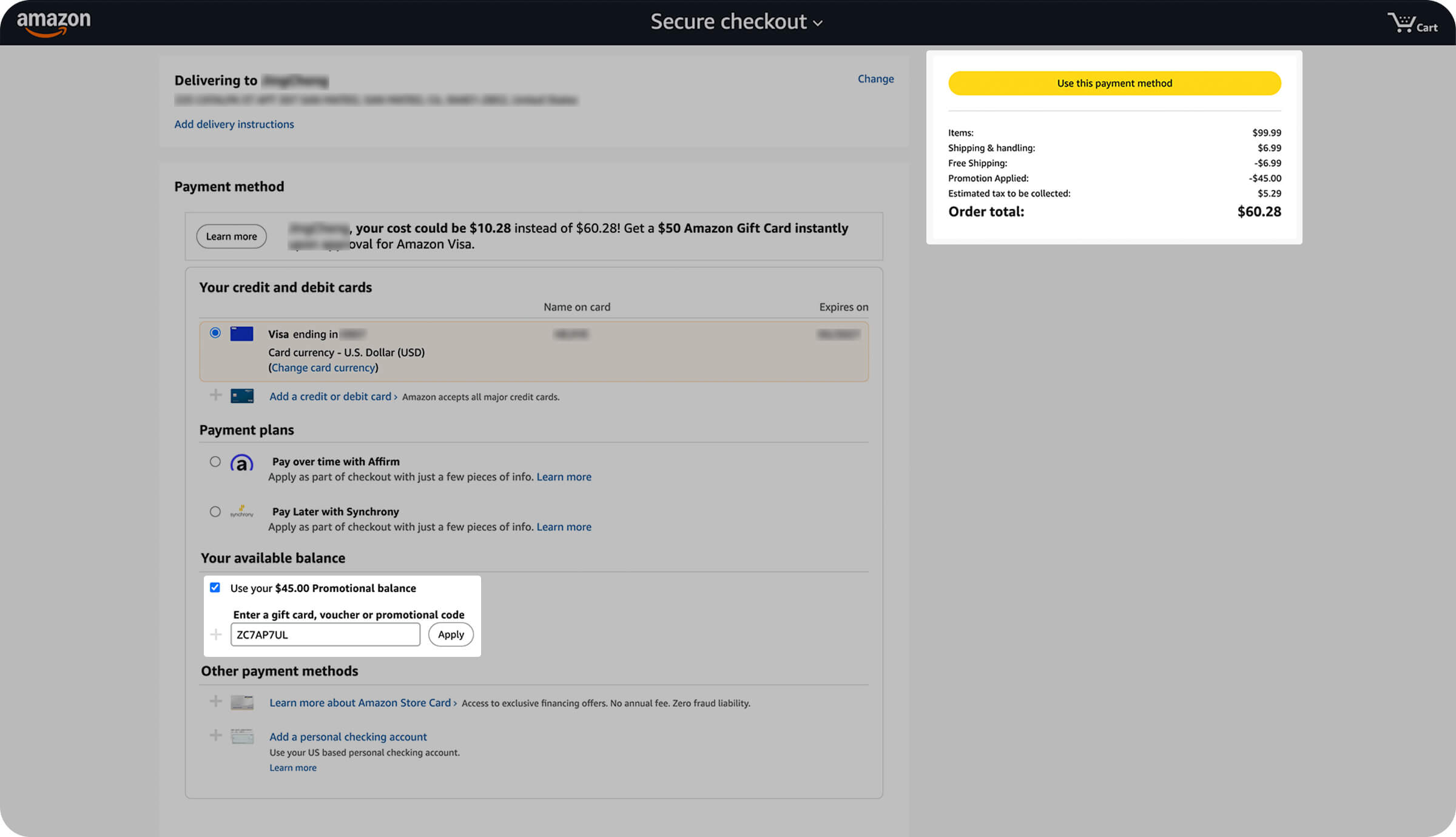The image size is (1456, 837).
Task: Click the Amazon logo
Action: pos(53,23)
